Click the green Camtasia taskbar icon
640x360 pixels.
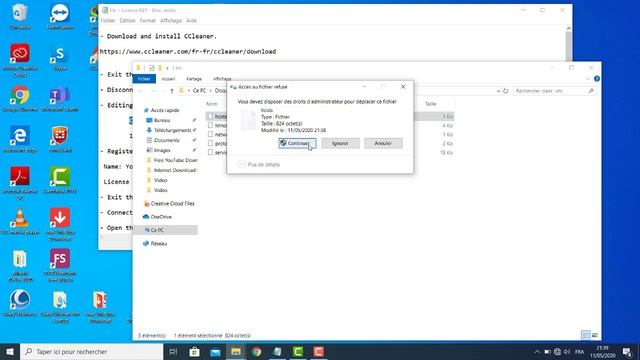298,351
